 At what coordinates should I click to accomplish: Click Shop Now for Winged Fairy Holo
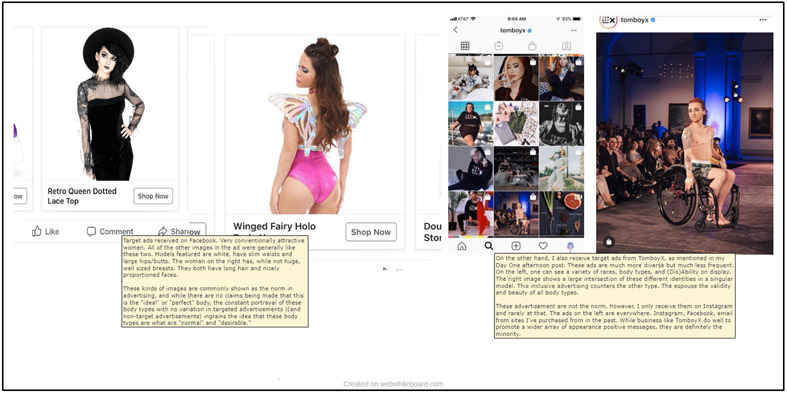[x=371, y=232]
